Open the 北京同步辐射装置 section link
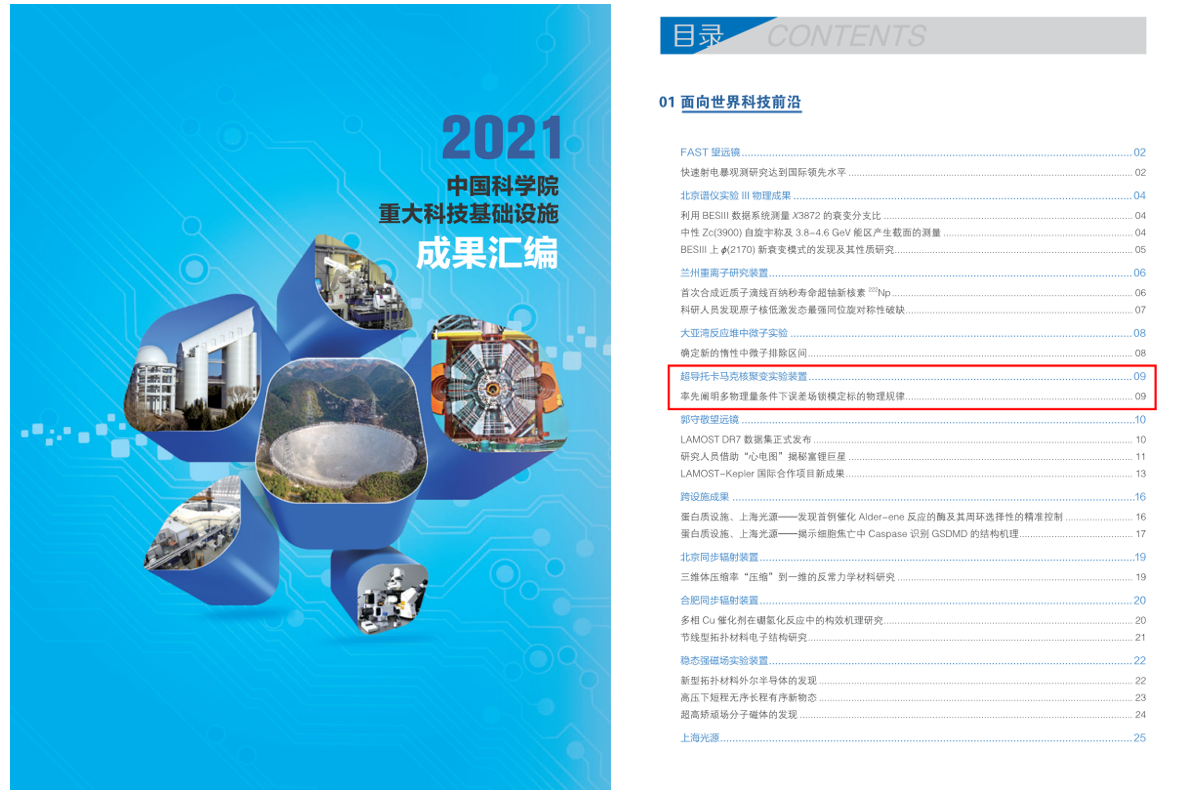Image resolution: width=1195 pixels, height=793 pixels. tap(719, 557)
